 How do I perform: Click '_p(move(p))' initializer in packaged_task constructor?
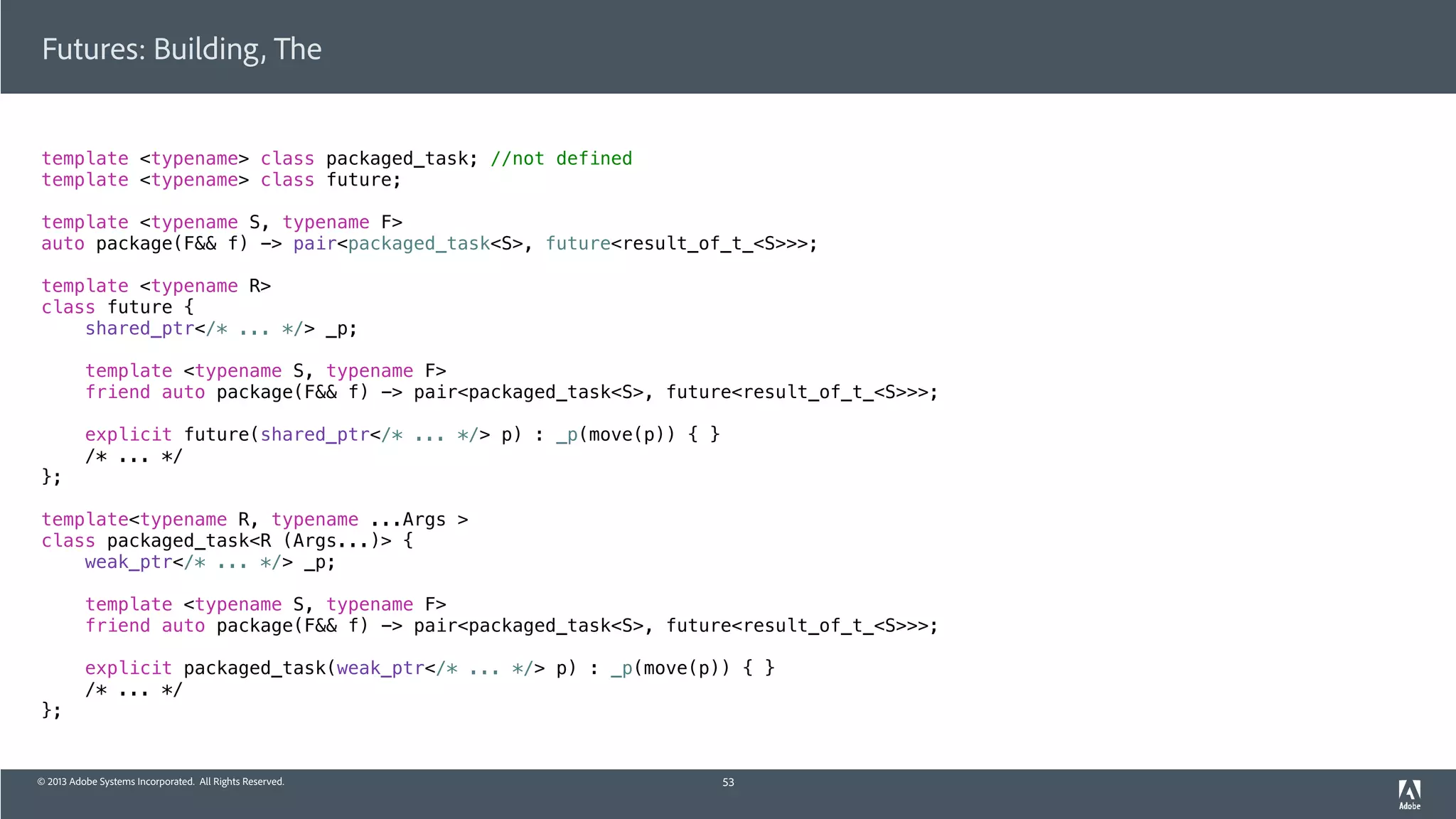(x=670, y=668)
